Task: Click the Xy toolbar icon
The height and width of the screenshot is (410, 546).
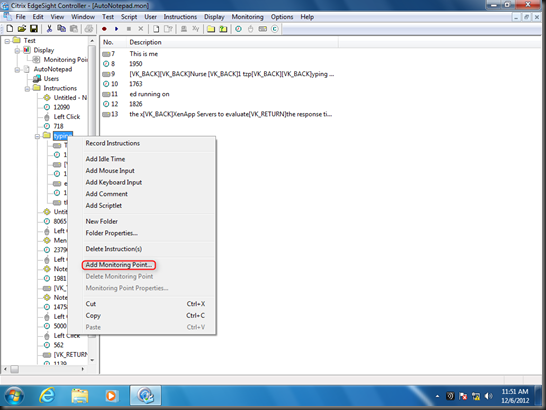Action: (196, 29)
